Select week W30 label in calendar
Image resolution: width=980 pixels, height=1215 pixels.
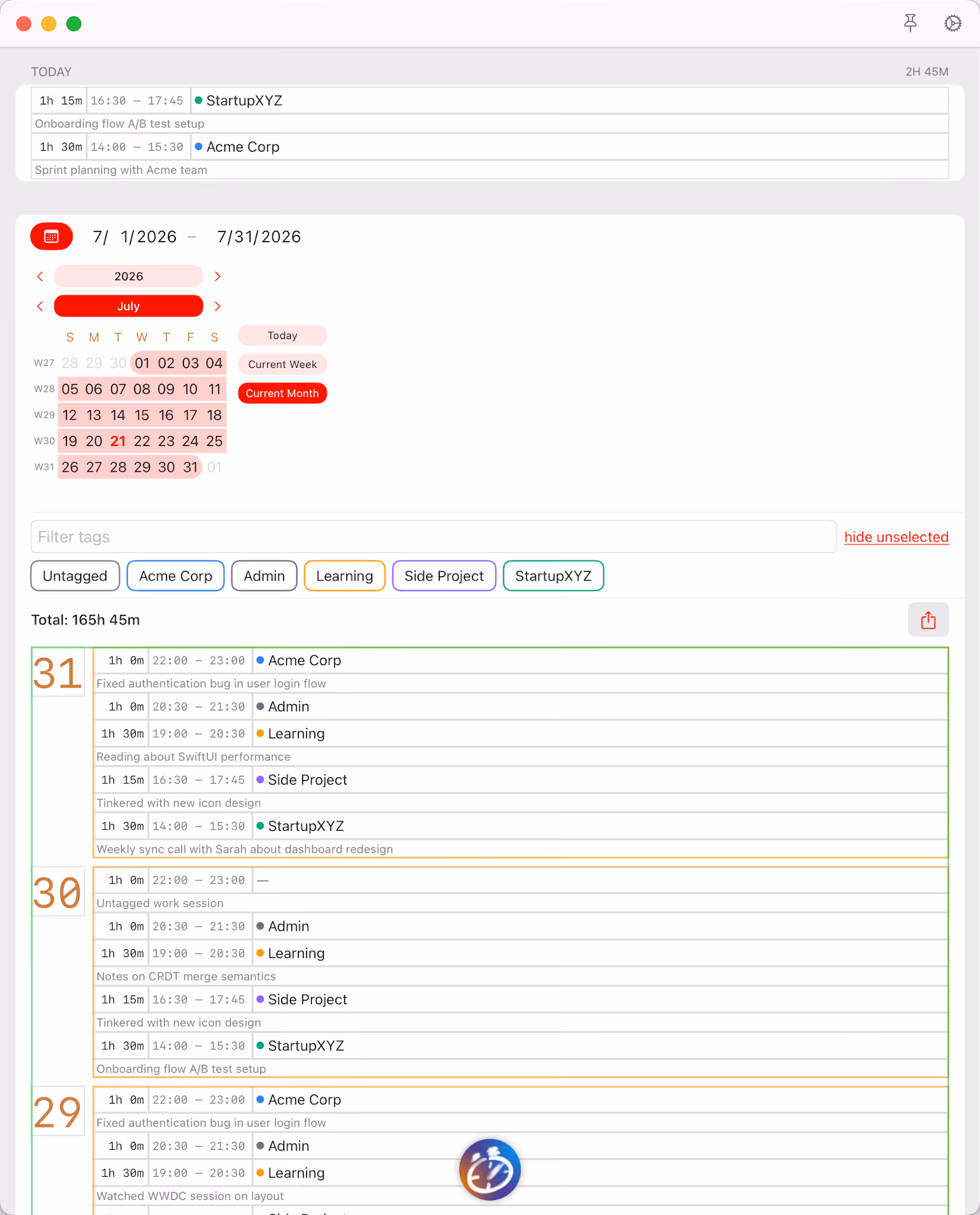click(x=44, y=441)
